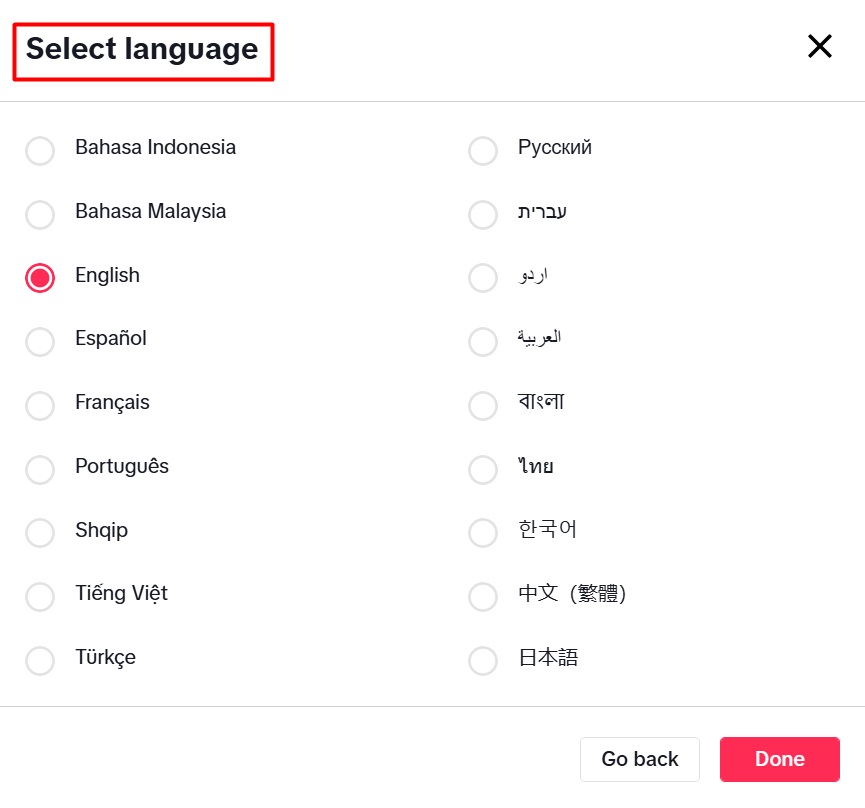
Task: Click the বাংলা label text
Action: point(541,401)
